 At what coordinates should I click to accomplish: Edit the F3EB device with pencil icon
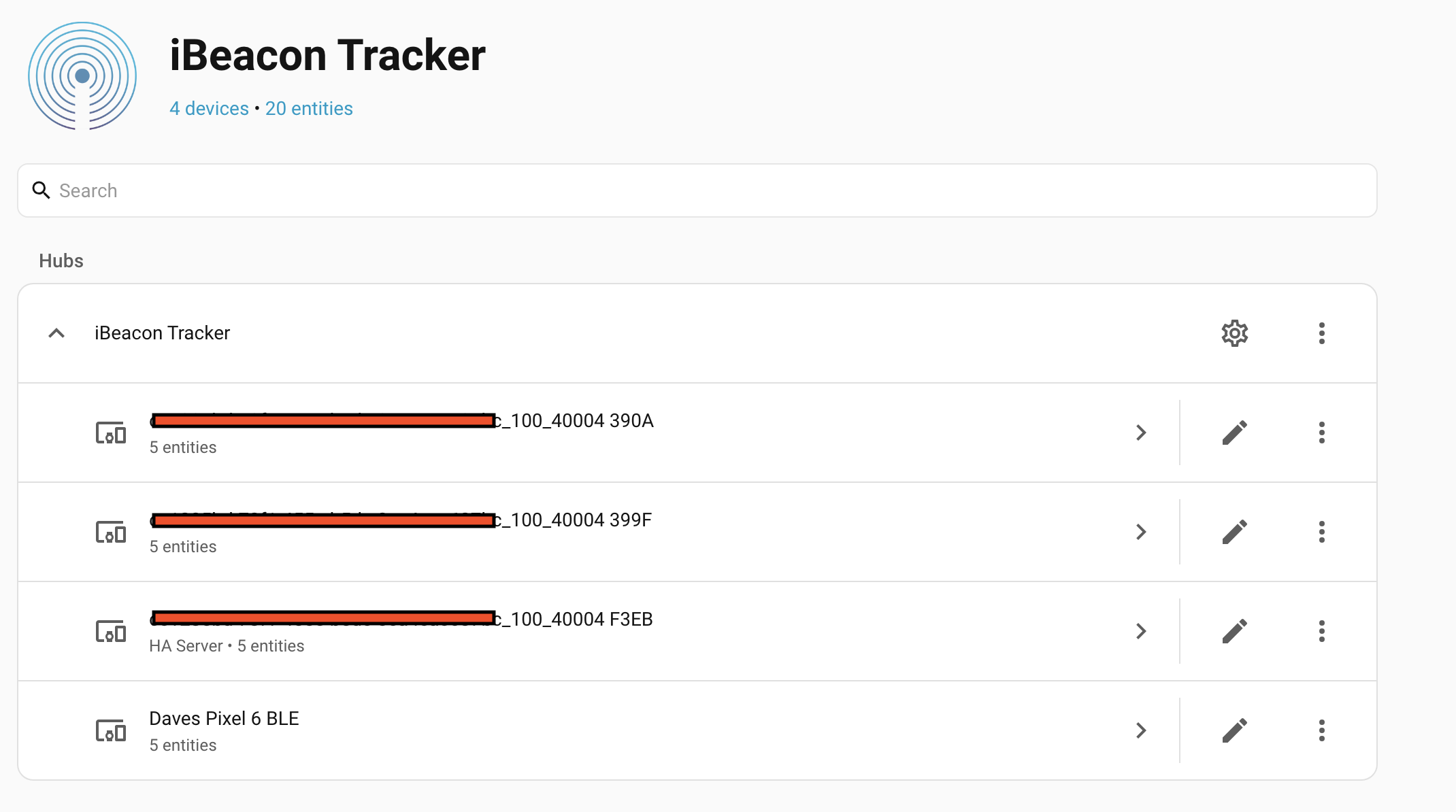[1234, 631]
